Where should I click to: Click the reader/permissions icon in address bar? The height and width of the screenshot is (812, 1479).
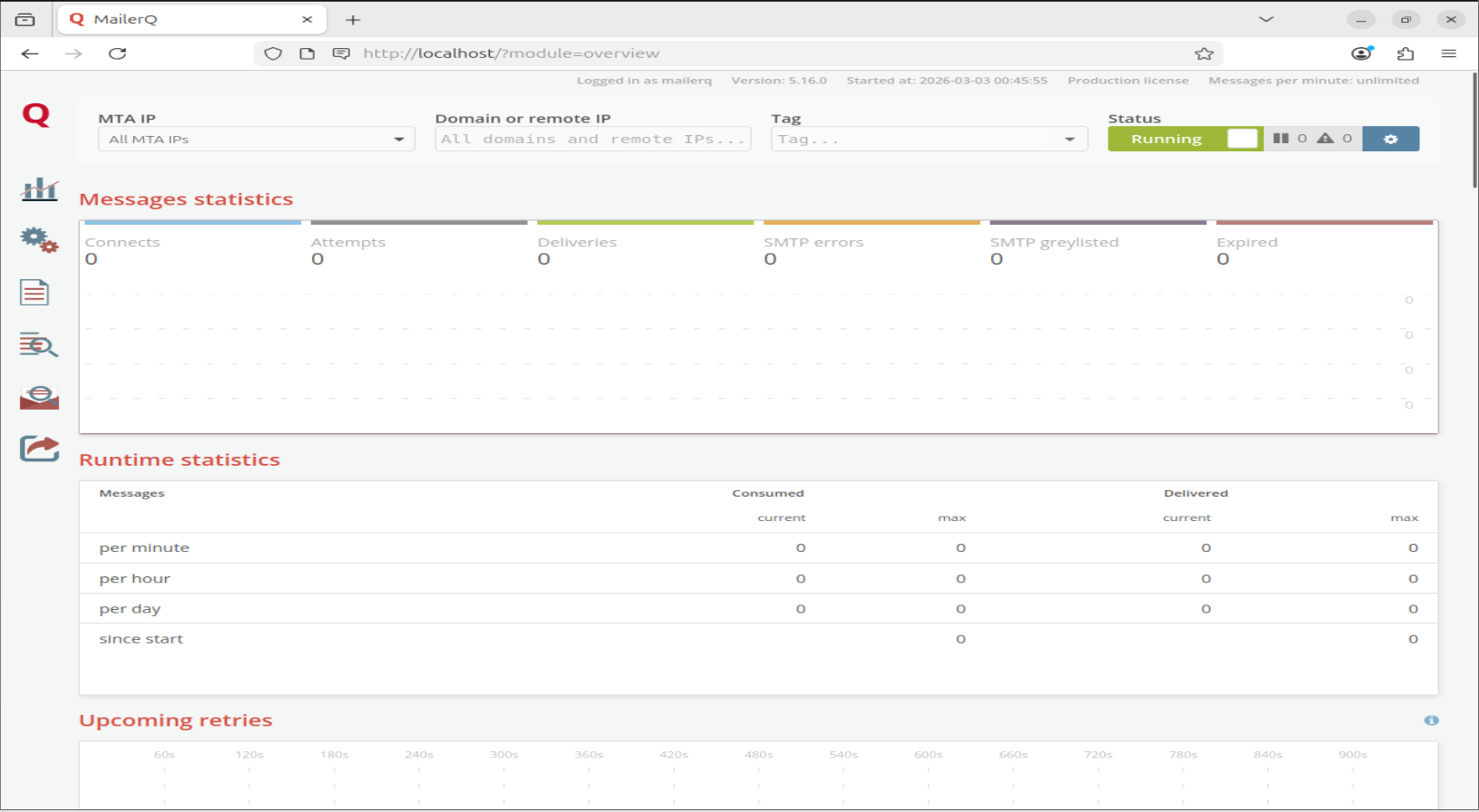click(x=341, y=53)
